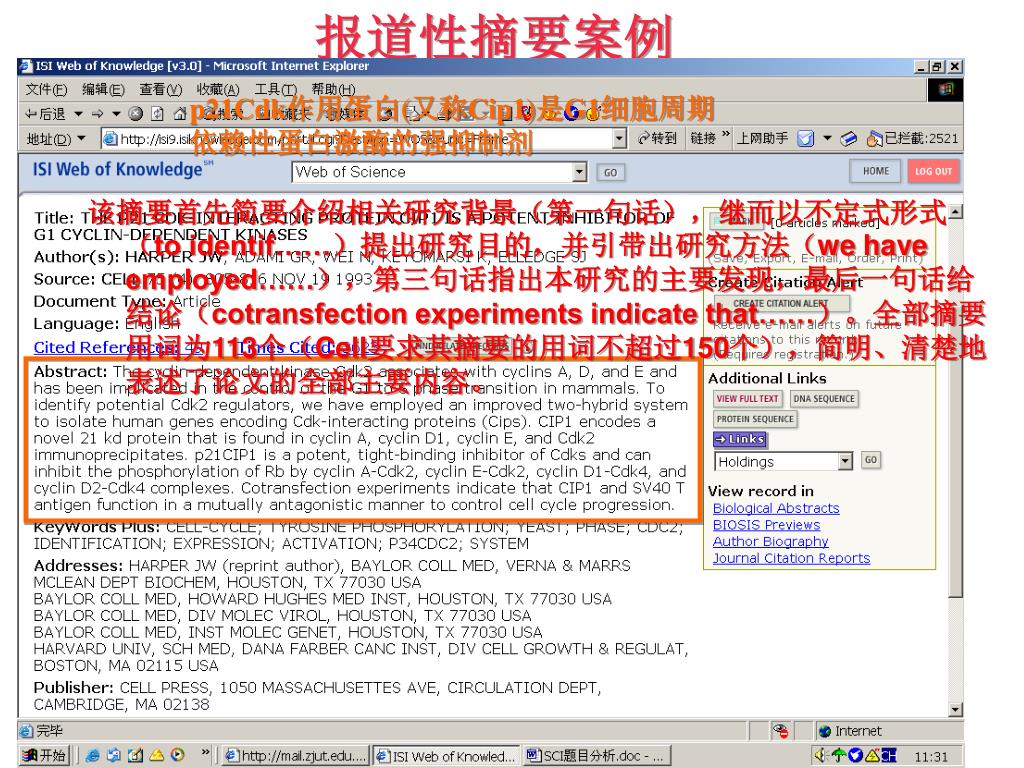Click the volume speaker tray icon
This screenshot has height=768, width=1024.
coord(820,756)
